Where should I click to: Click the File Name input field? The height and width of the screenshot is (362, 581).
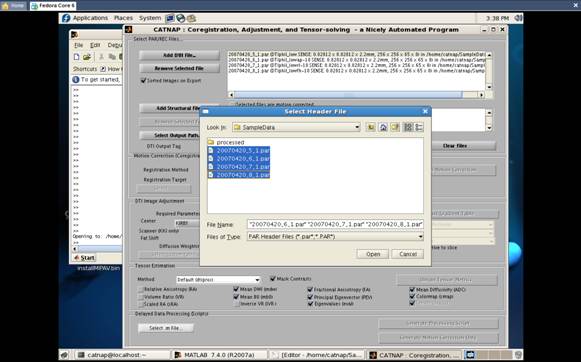[x=335, y=224]
